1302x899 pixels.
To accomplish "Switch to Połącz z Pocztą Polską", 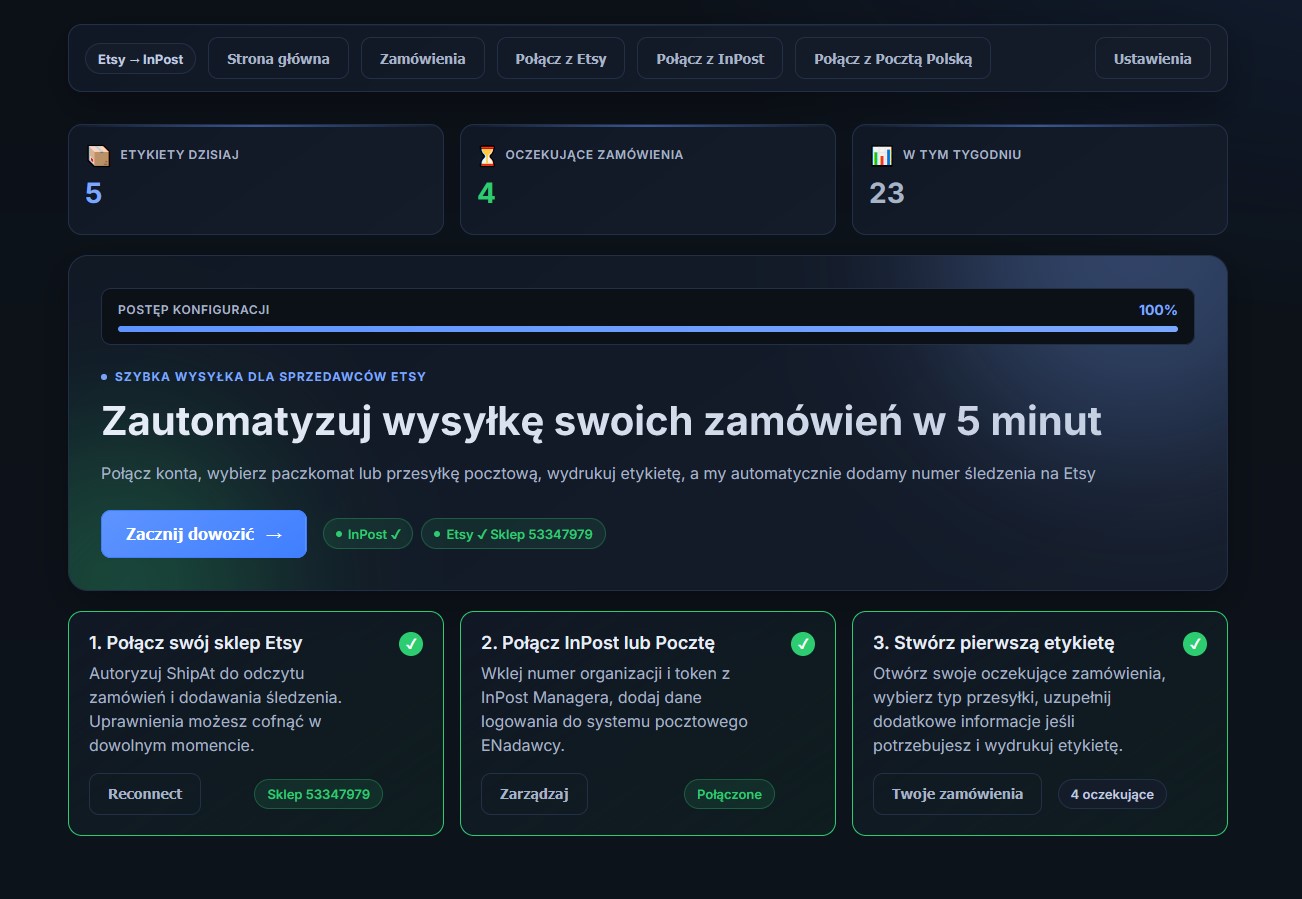I will coord(892,58).
